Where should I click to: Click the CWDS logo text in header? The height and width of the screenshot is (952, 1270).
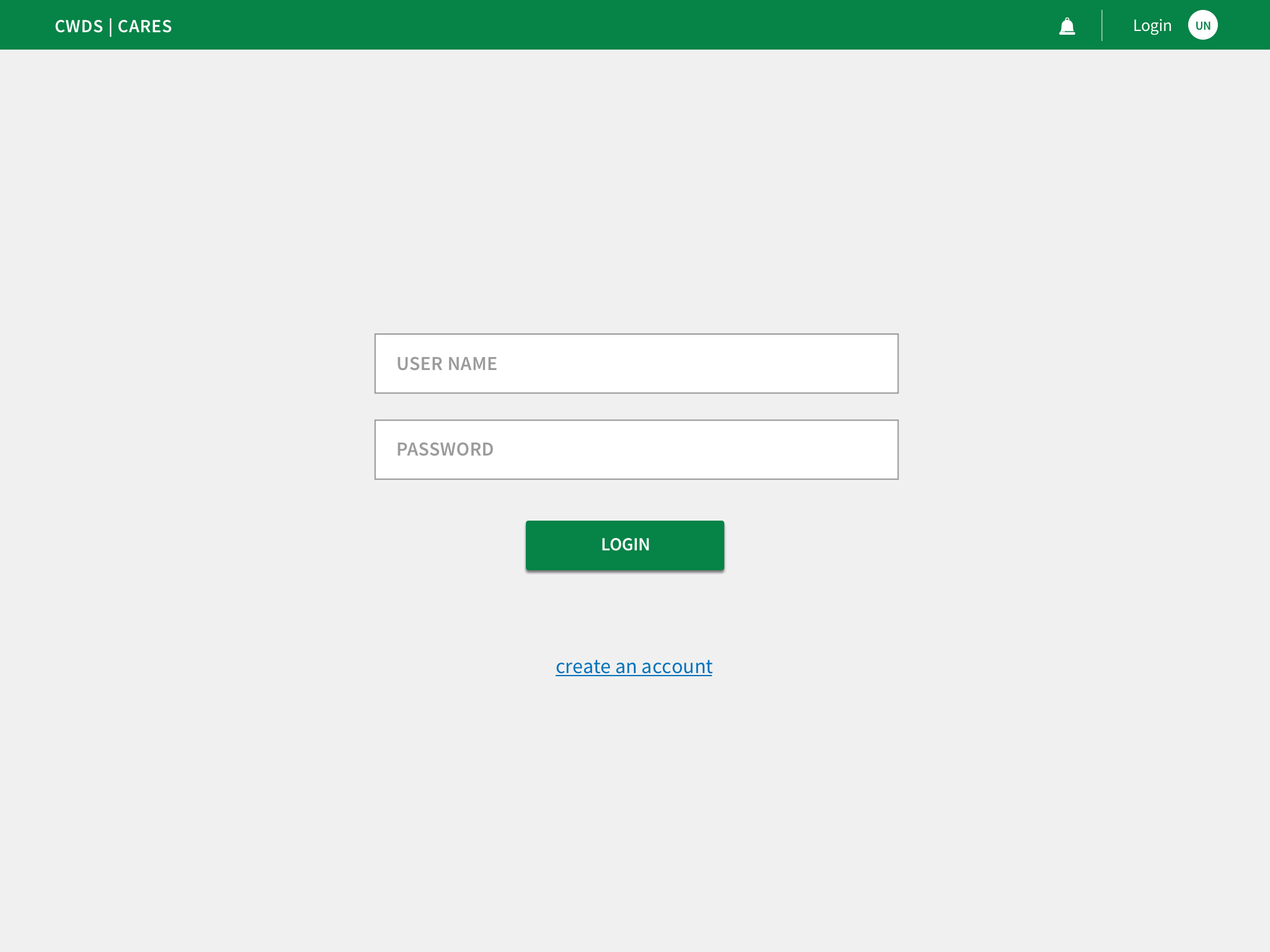(x=79, y=26)
